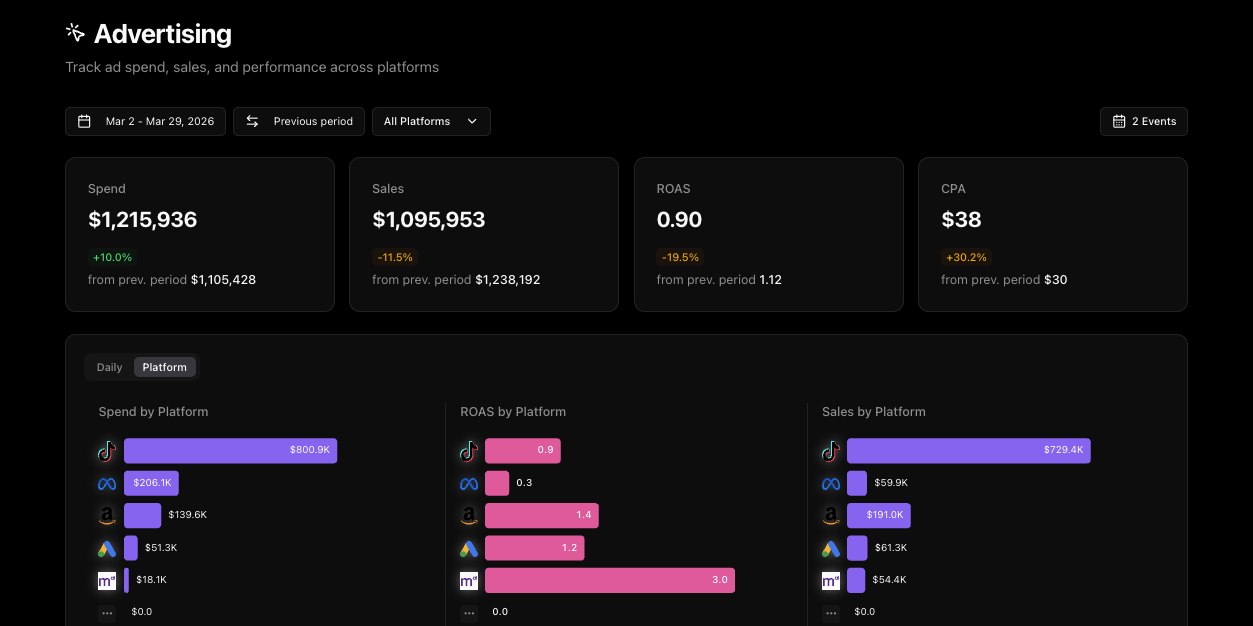Select the $800.9K TikTok spend bar
The width and height of the screenshot is (1253, 626).
[230, 451]
